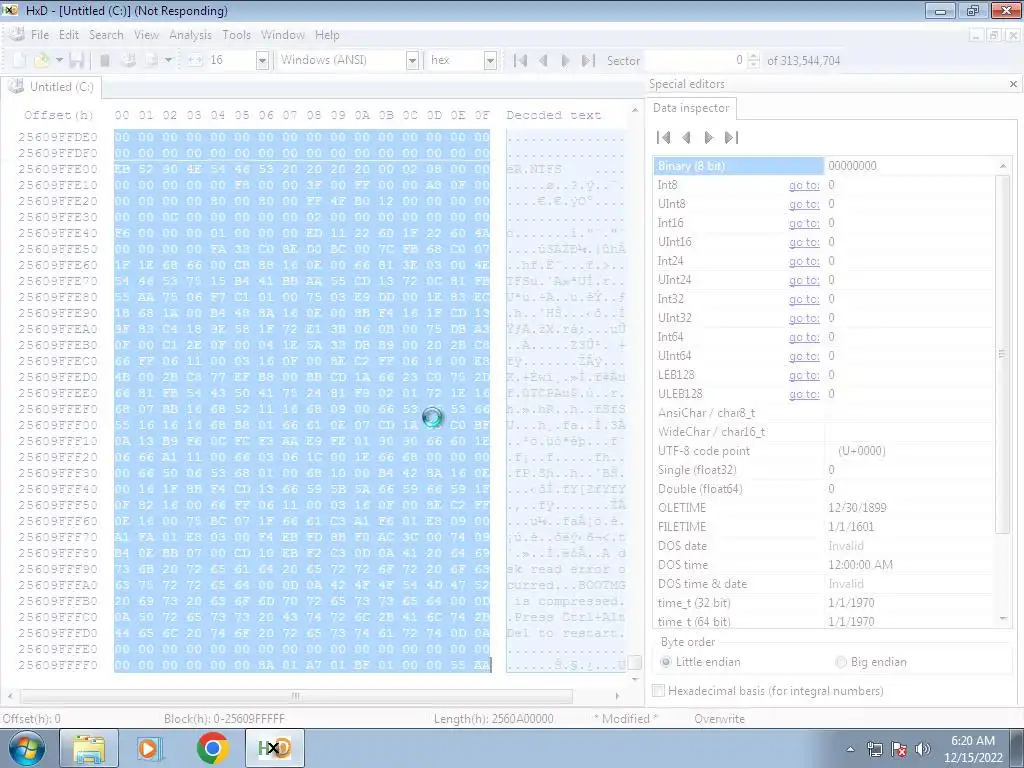Click go to link for Int32
Viewport: 1024px width, 768px height.
[804, 298]
